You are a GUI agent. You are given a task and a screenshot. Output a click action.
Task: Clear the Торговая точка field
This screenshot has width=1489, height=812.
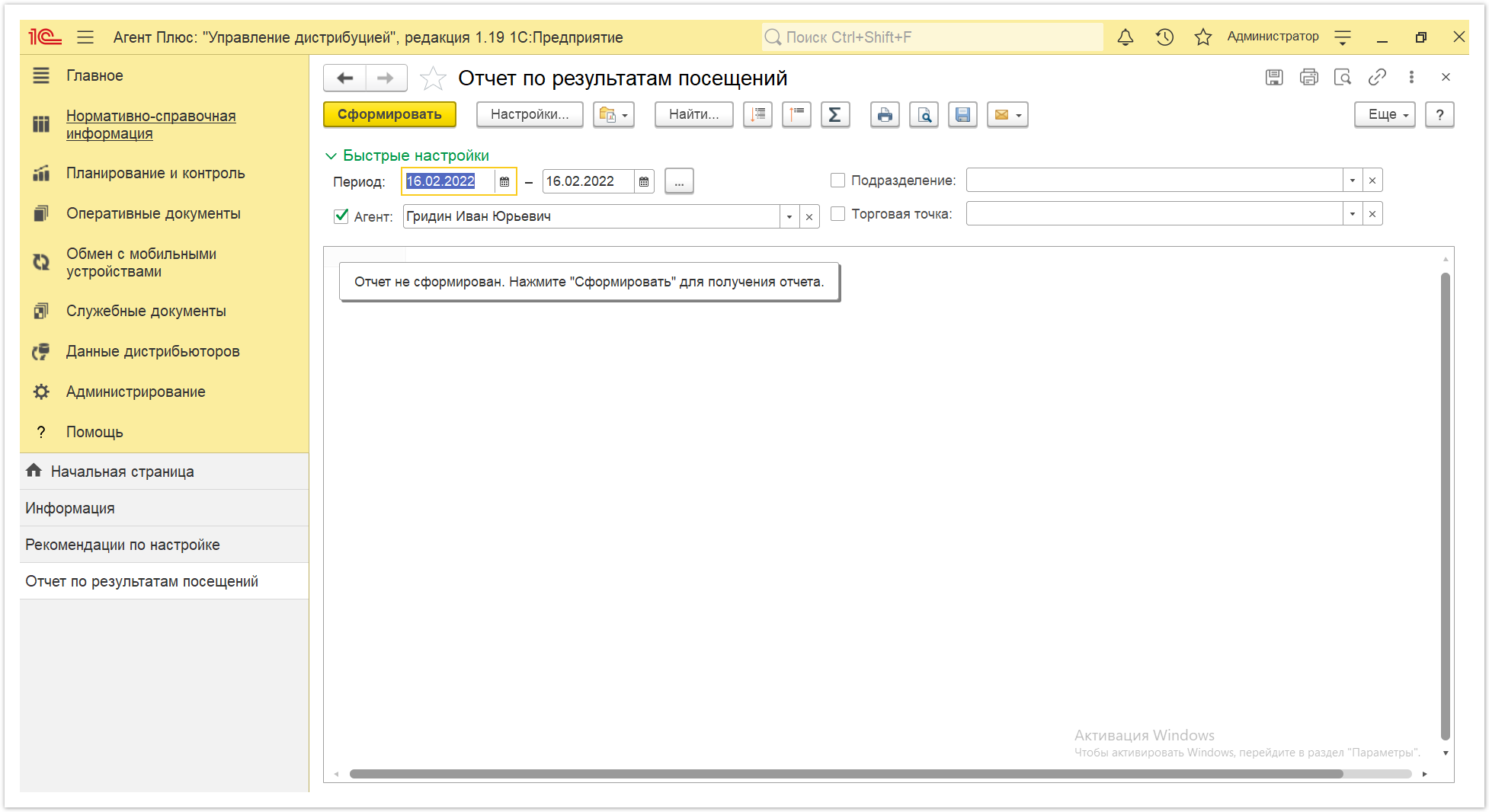pyautogui.click(x=1372, y=214)
